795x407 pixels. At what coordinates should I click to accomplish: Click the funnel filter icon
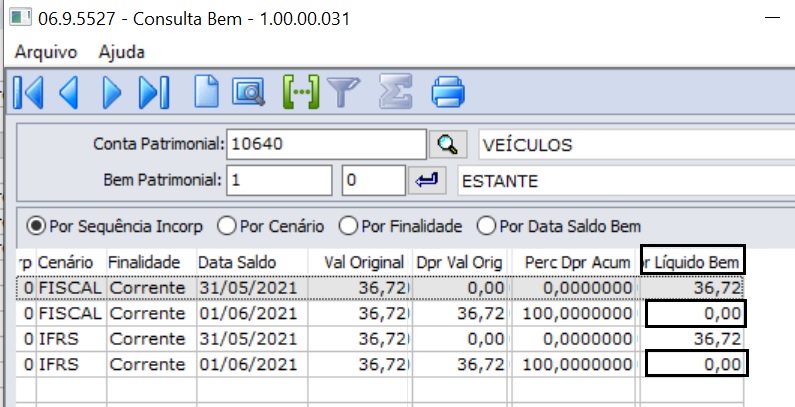click(x=343, y=92)
